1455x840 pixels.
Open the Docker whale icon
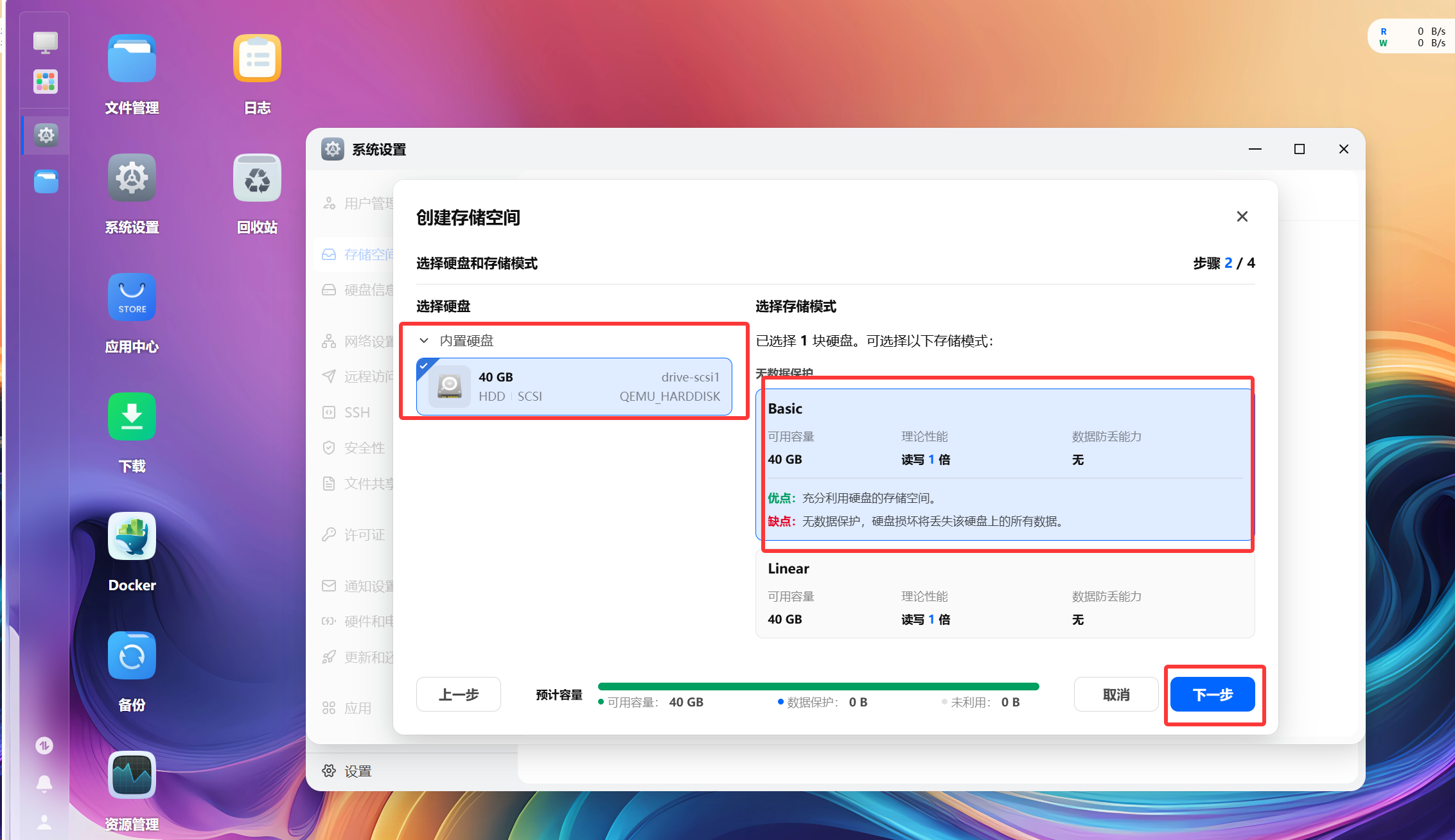click(x=132, y=537)
